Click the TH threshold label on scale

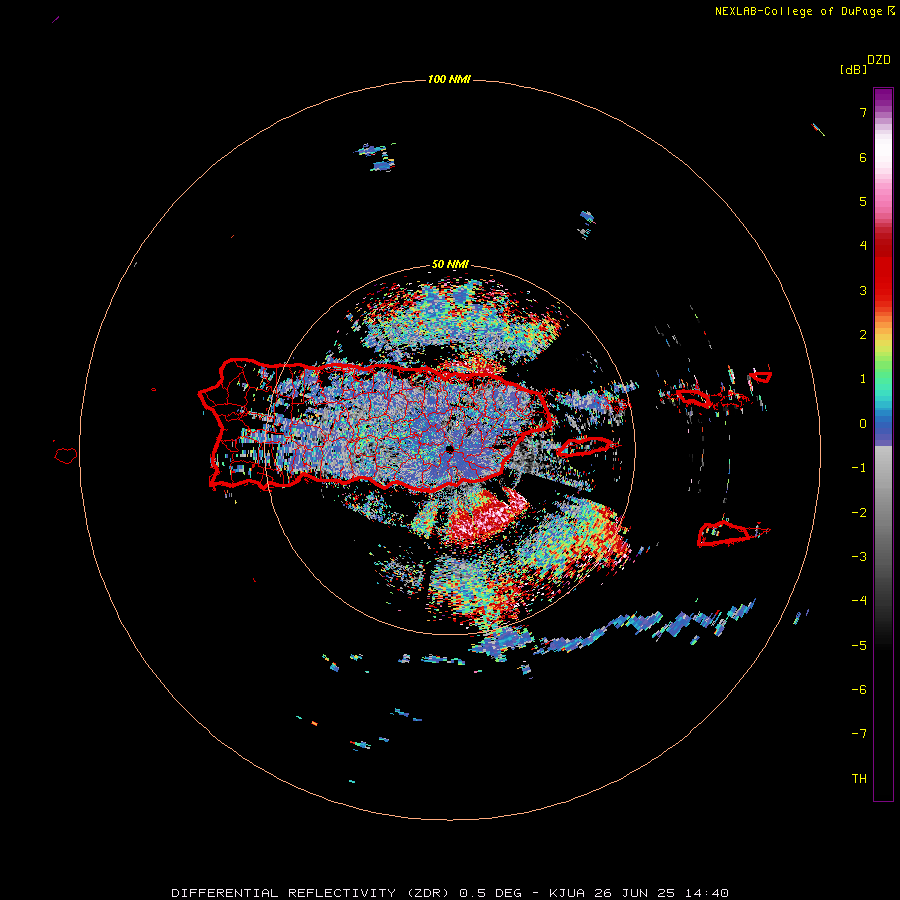(859, 779)
